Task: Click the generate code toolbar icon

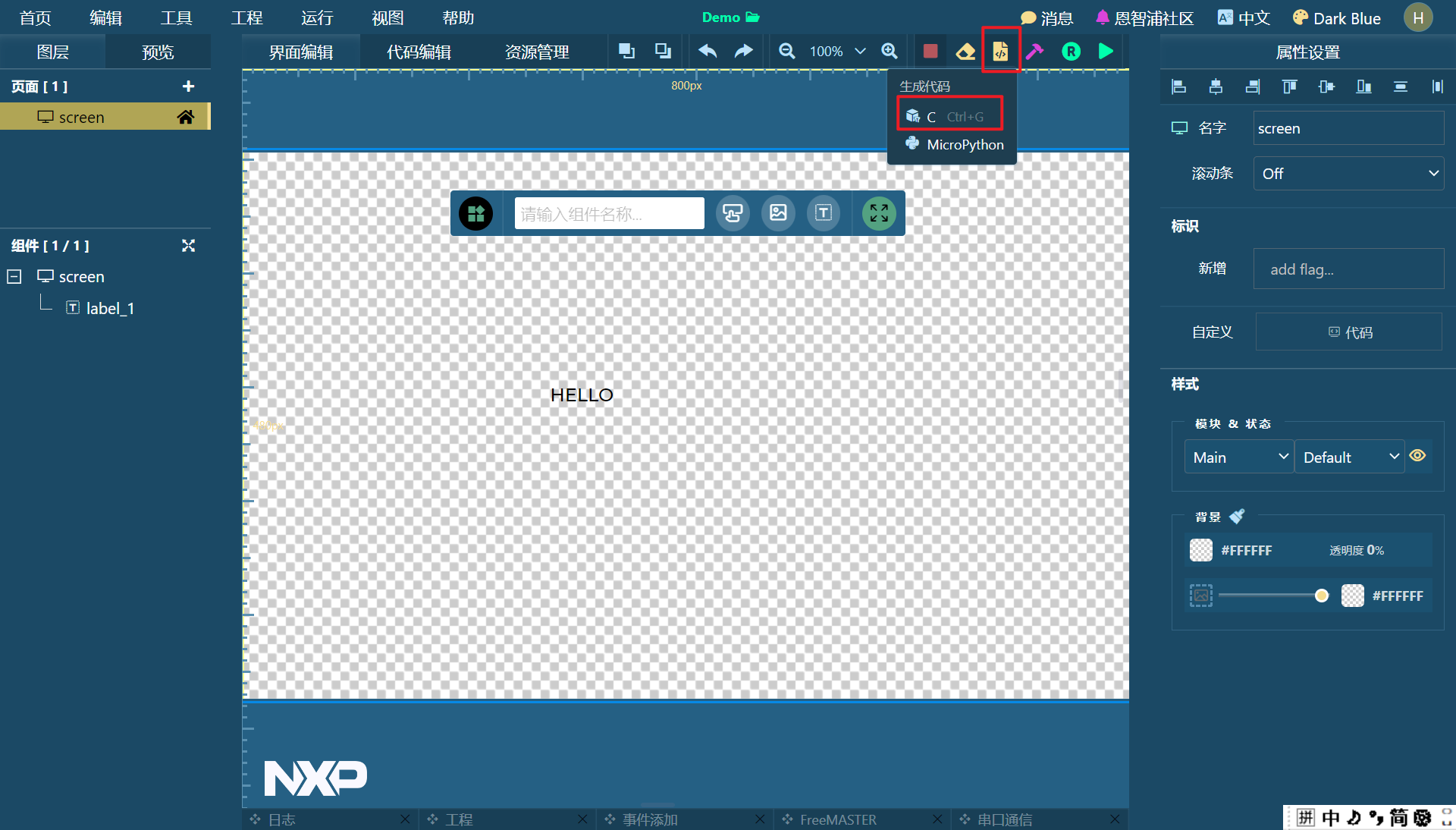Action: click(x=1000, y=52)
